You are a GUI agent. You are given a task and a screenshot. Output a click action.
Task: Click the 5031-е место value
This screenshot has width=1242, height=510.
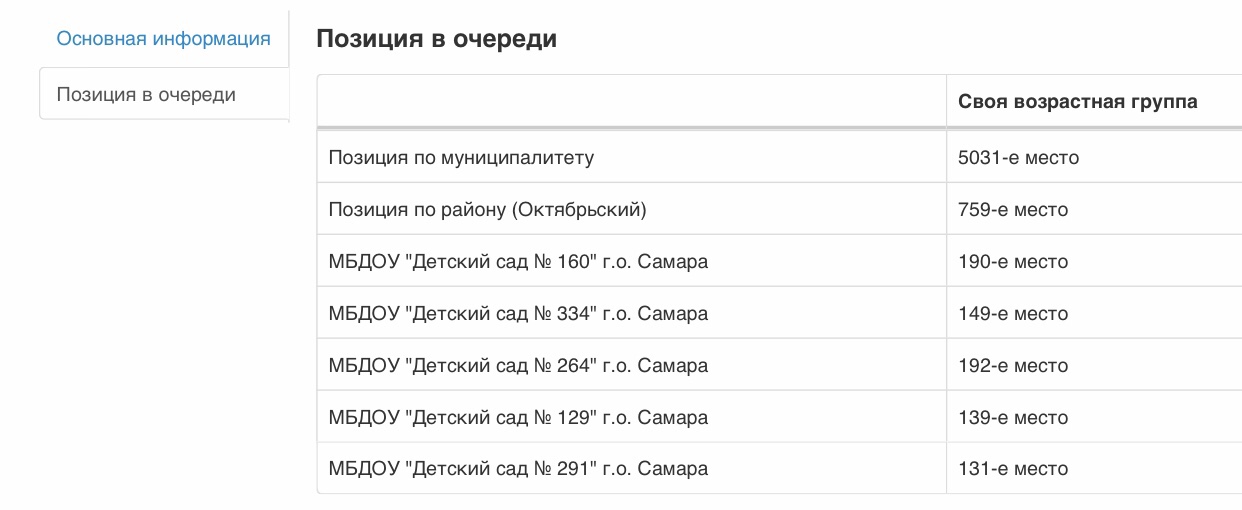coord(1018,157)
